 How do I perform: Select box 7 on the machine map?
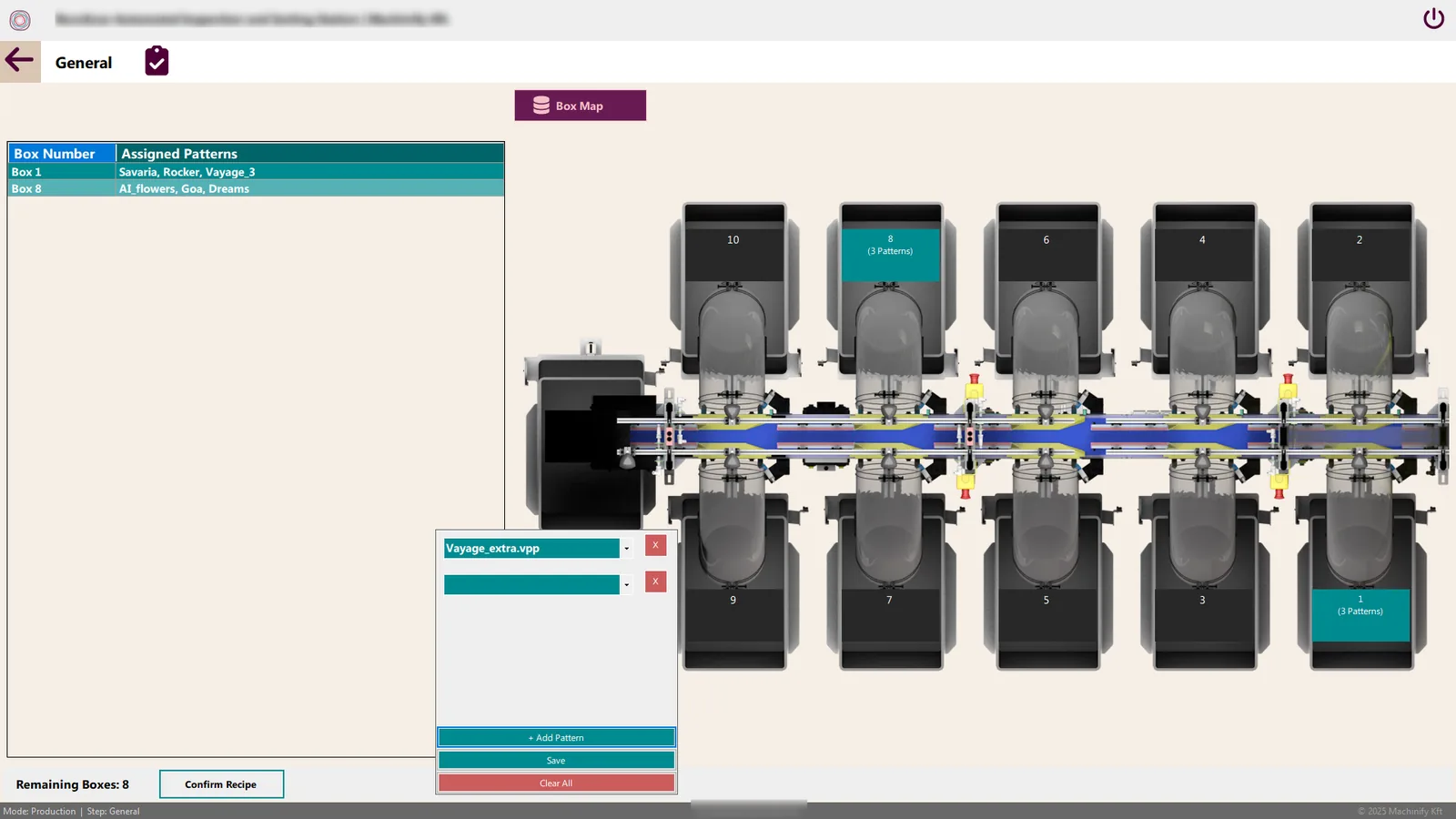coord(890,615)
